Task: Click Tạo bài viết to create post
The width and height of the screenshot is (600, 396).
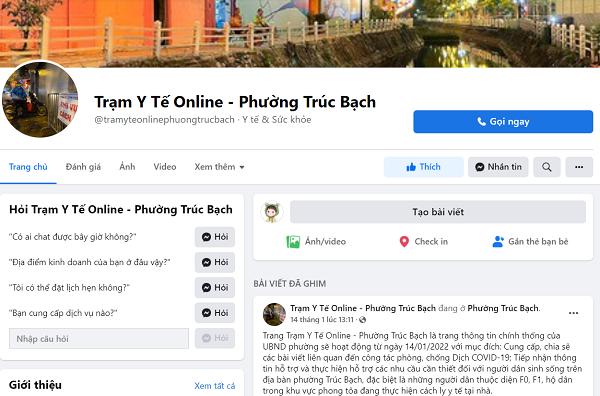Action: tap(438, 212)
